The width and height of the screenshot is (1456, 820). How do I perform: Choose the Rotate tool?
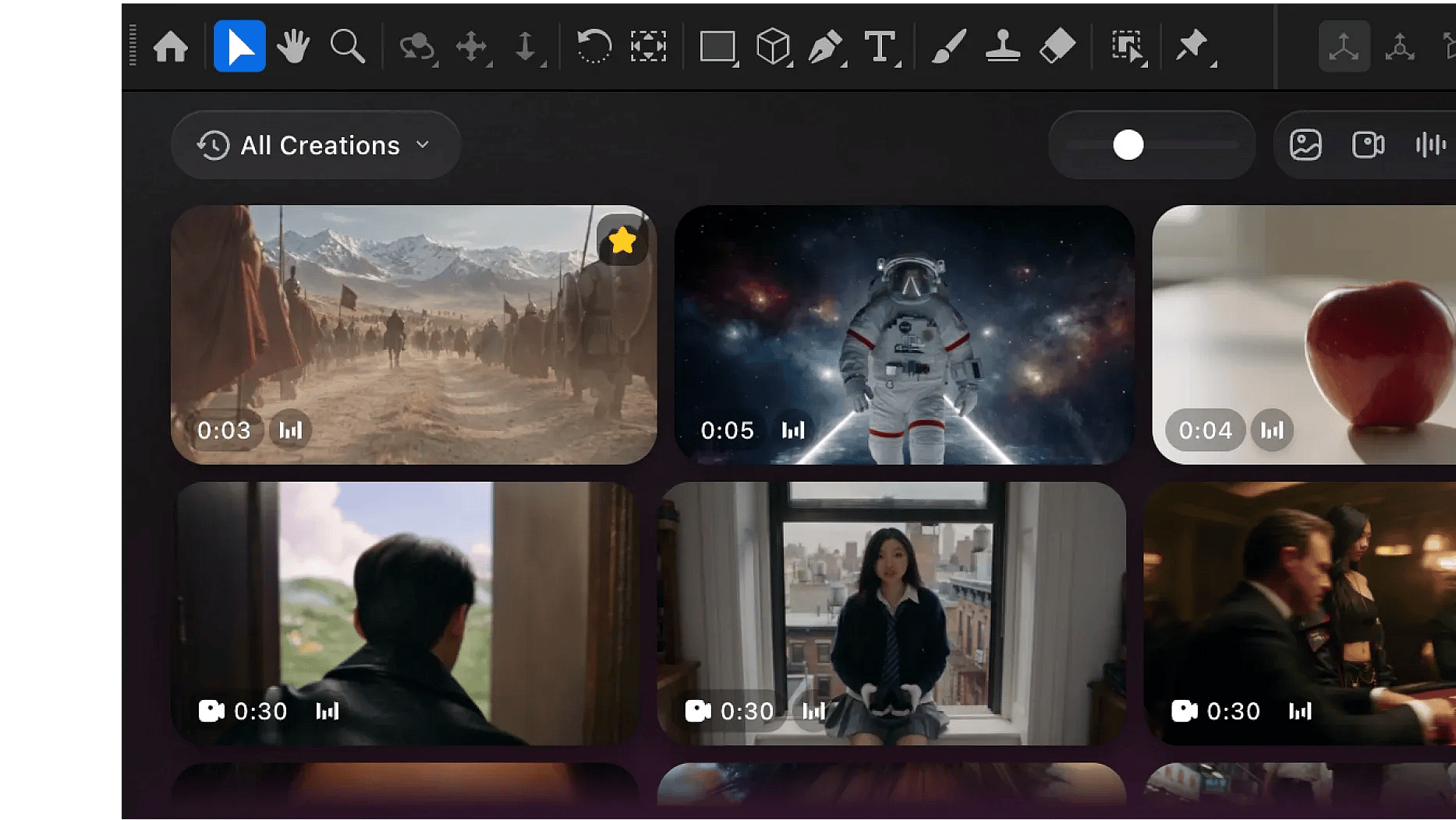(593, 47)
